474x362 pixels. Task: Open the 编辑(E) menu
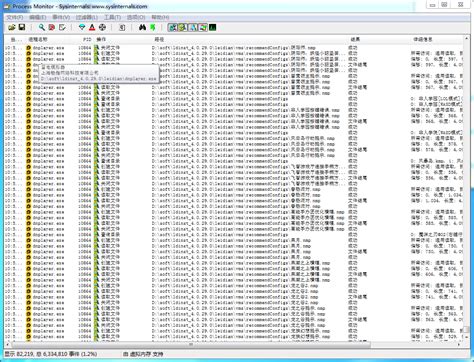[x=38, y=17]
